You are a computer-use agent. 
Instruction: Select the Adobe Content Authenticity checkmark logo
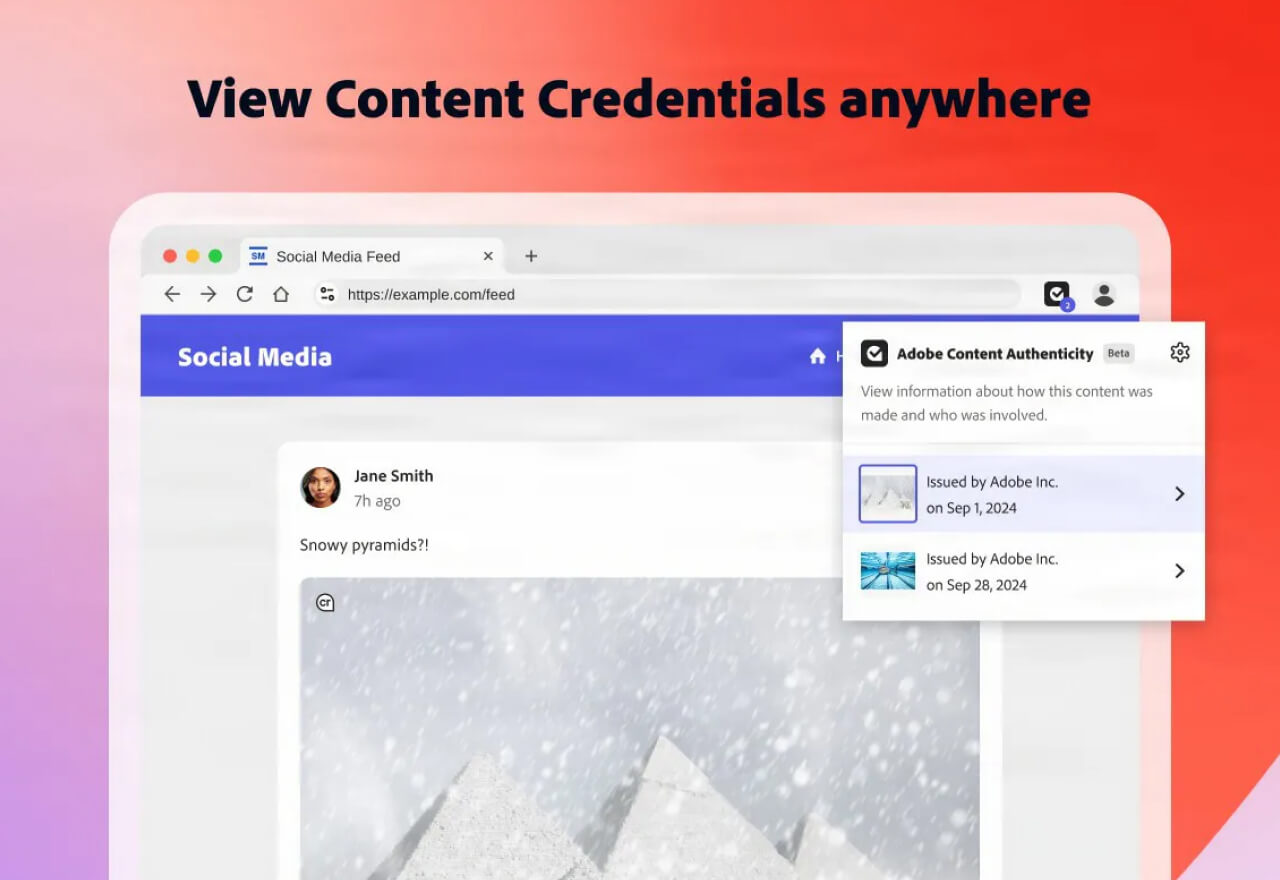pyautogui.click(x=874, y=353)
